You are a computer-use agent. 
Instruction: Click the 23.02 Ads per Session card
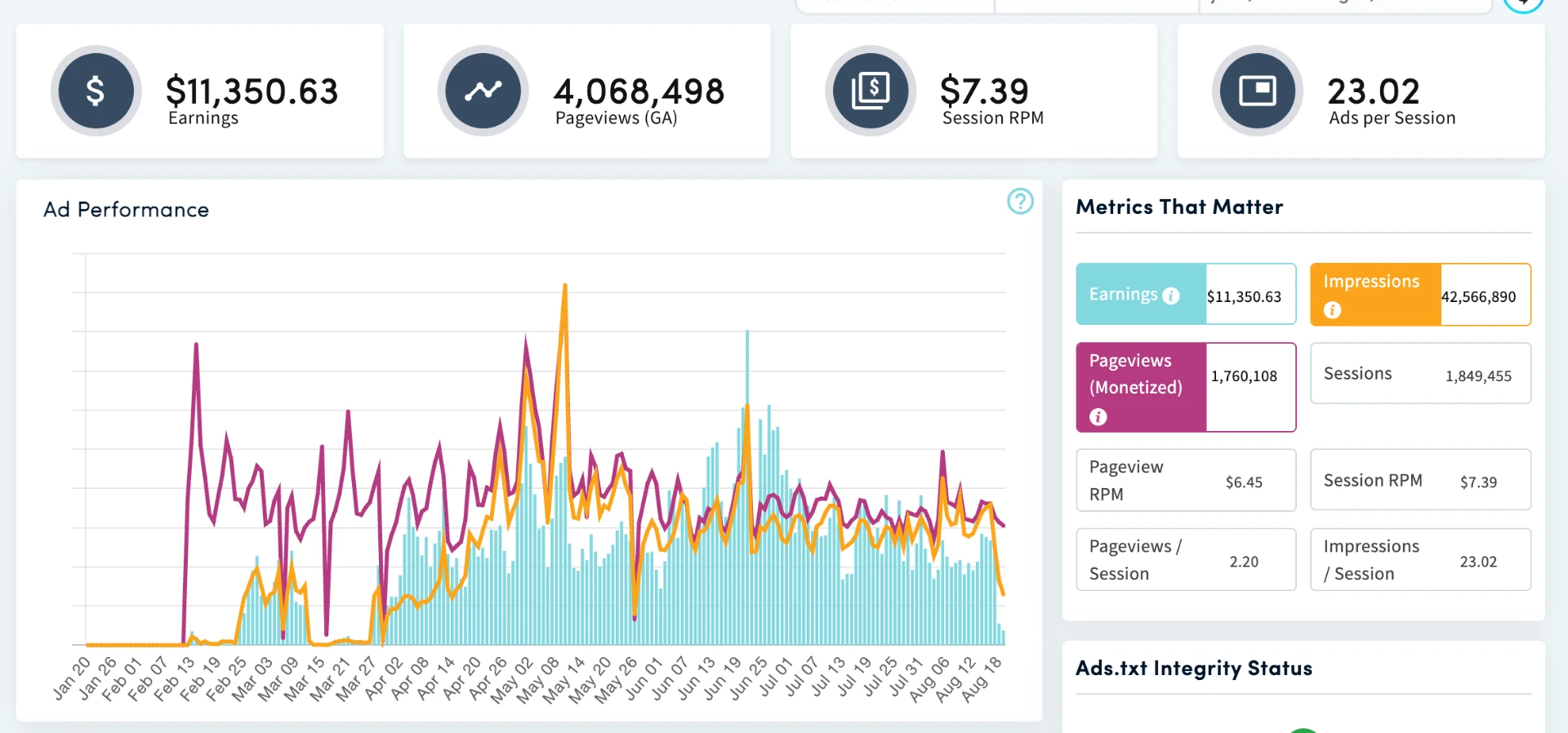click(x=1361, y=91)
